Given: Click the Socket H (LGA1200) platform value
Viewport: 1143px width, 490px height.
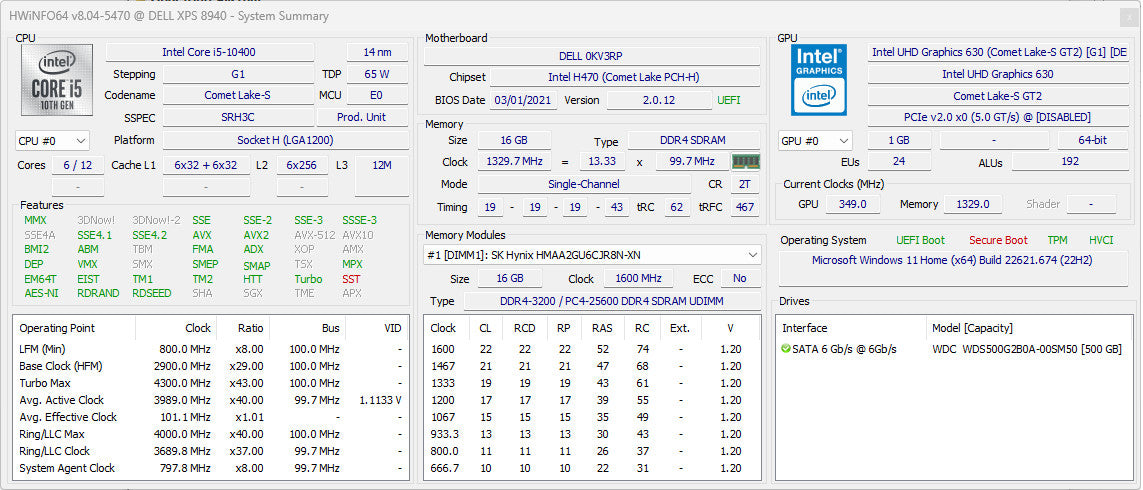Looking at the screenshot, I should tap(285, 141).
